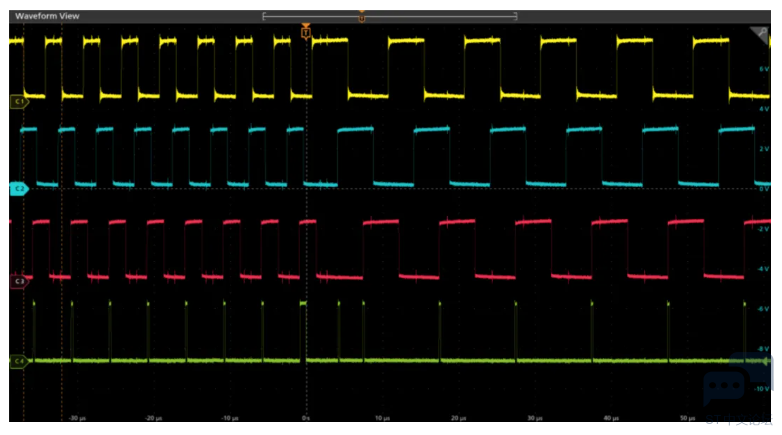Click the 0 V vertical scale label
This screenshot has width=782, height=435.
point(762,188)
